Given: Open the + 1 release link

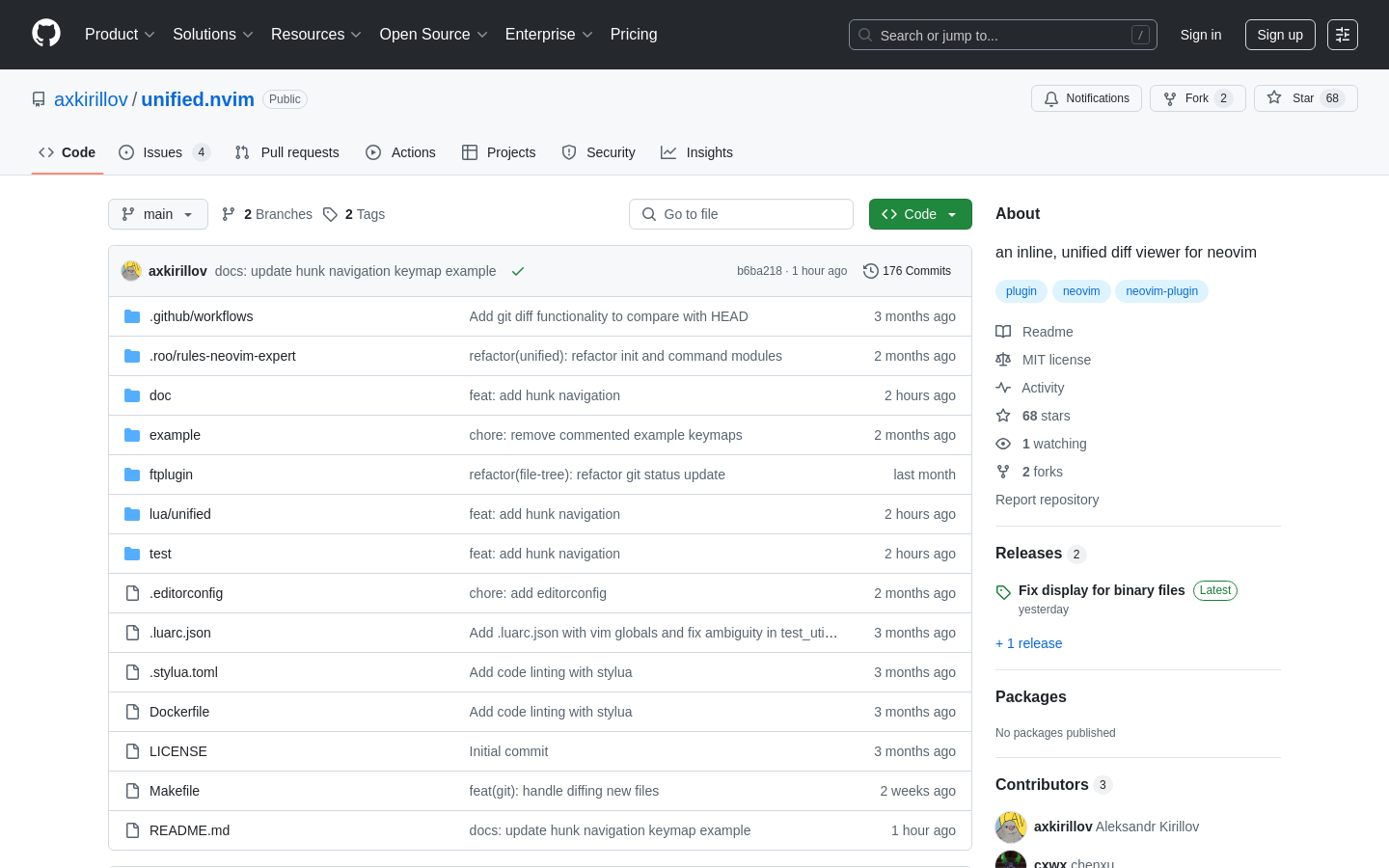Looking at the screenshot, I should click(x=1028, y=643).
